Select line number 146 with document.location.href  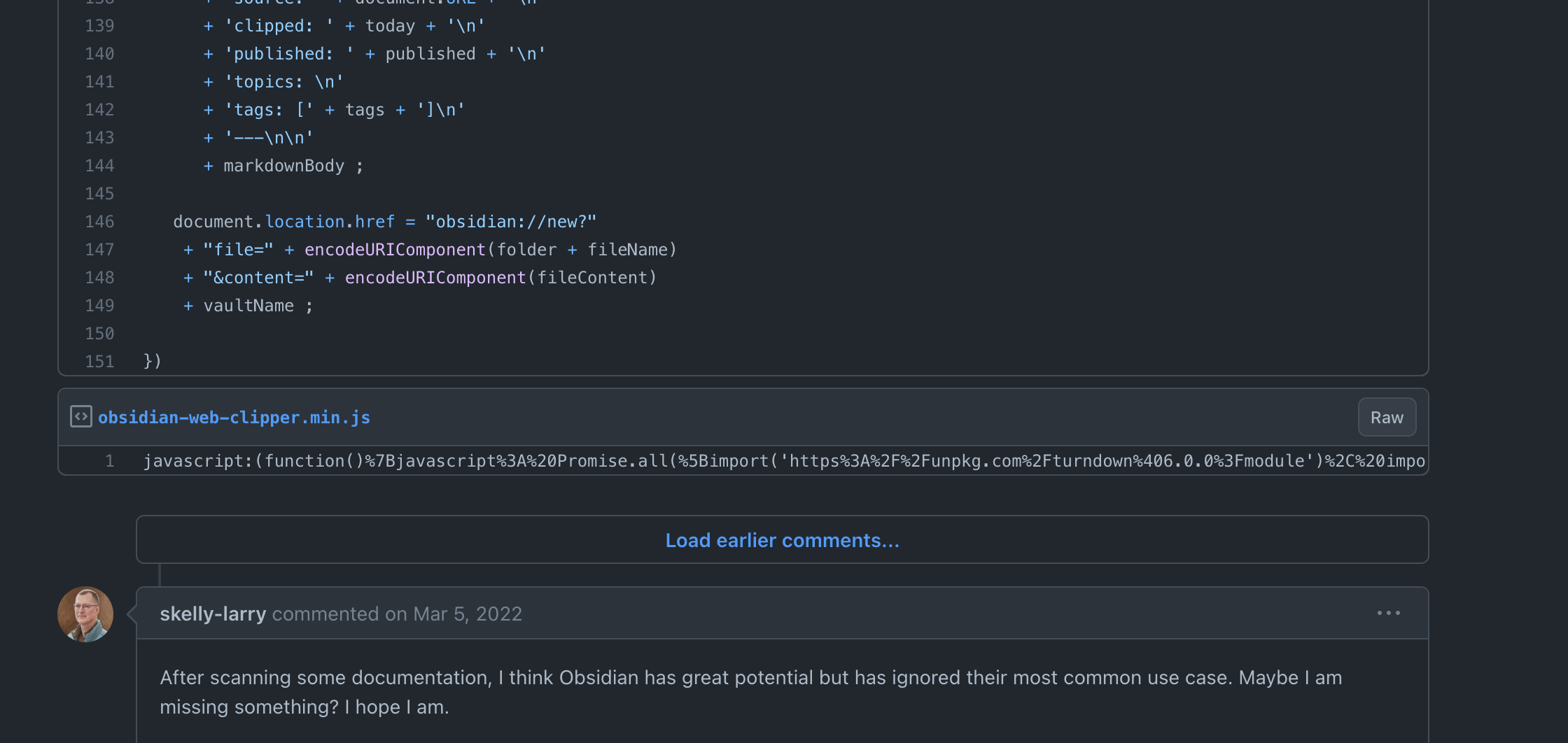pyautogui.click(x=99, y=222)
